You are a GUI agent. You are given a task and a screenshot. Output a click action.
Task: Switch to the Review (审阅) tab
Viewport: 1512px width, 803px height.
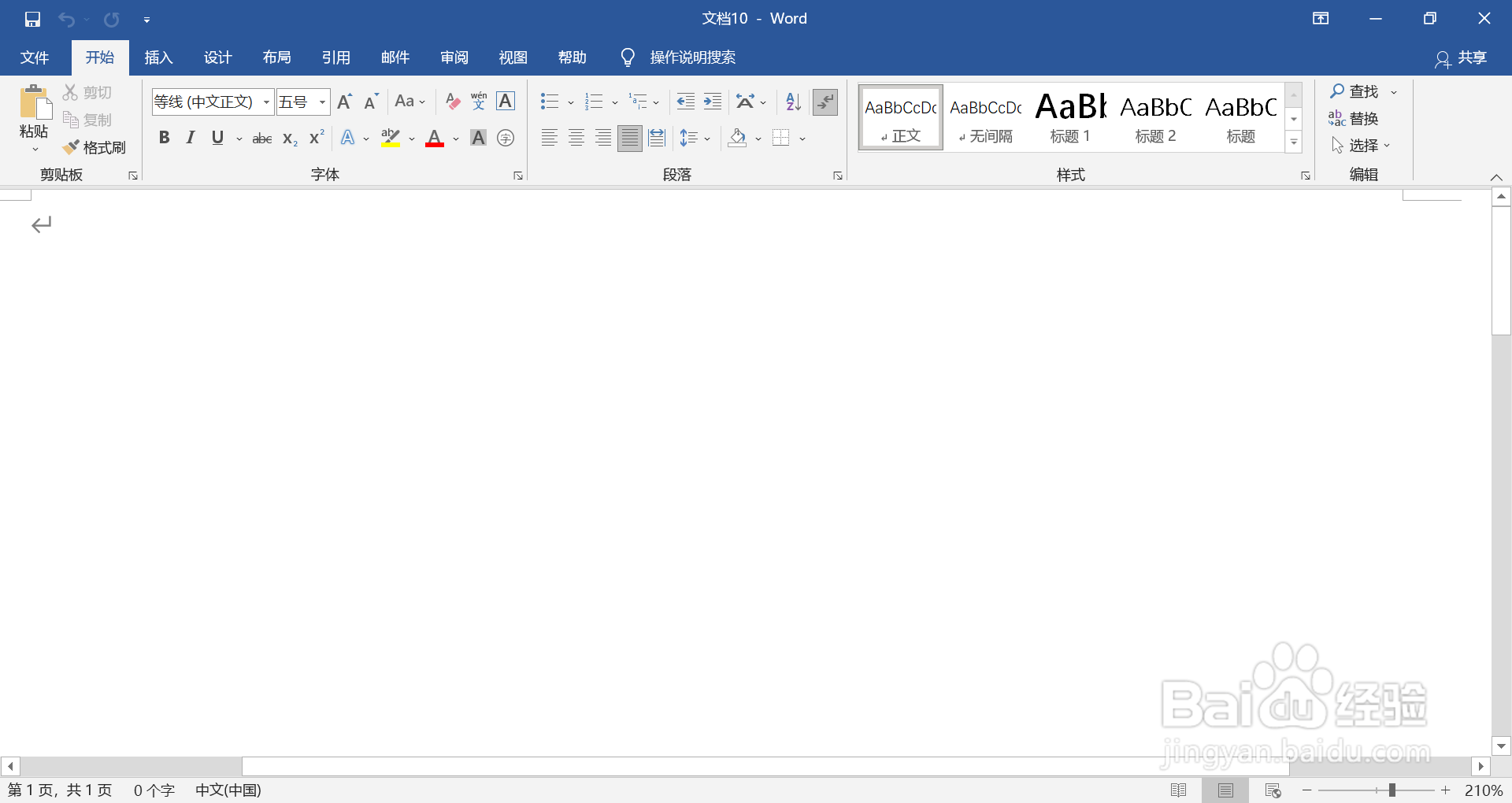(454, 57)
